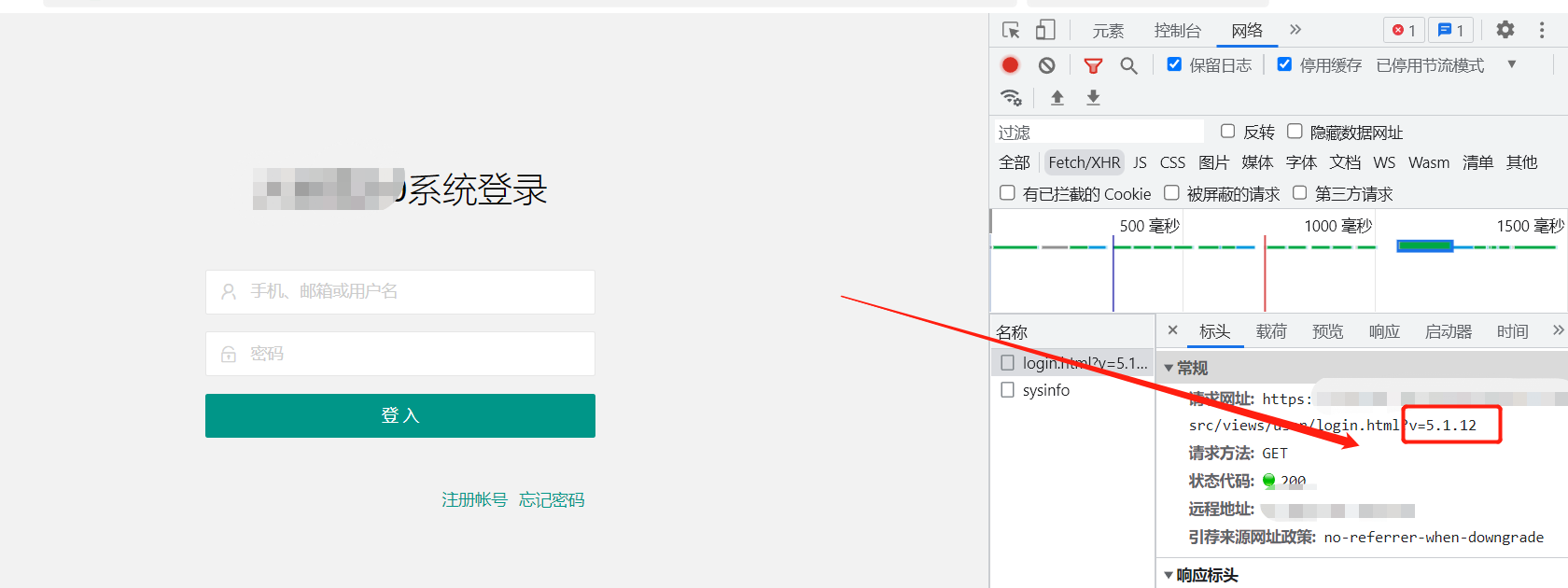Collapse the 常规 section

[1169, 369]
